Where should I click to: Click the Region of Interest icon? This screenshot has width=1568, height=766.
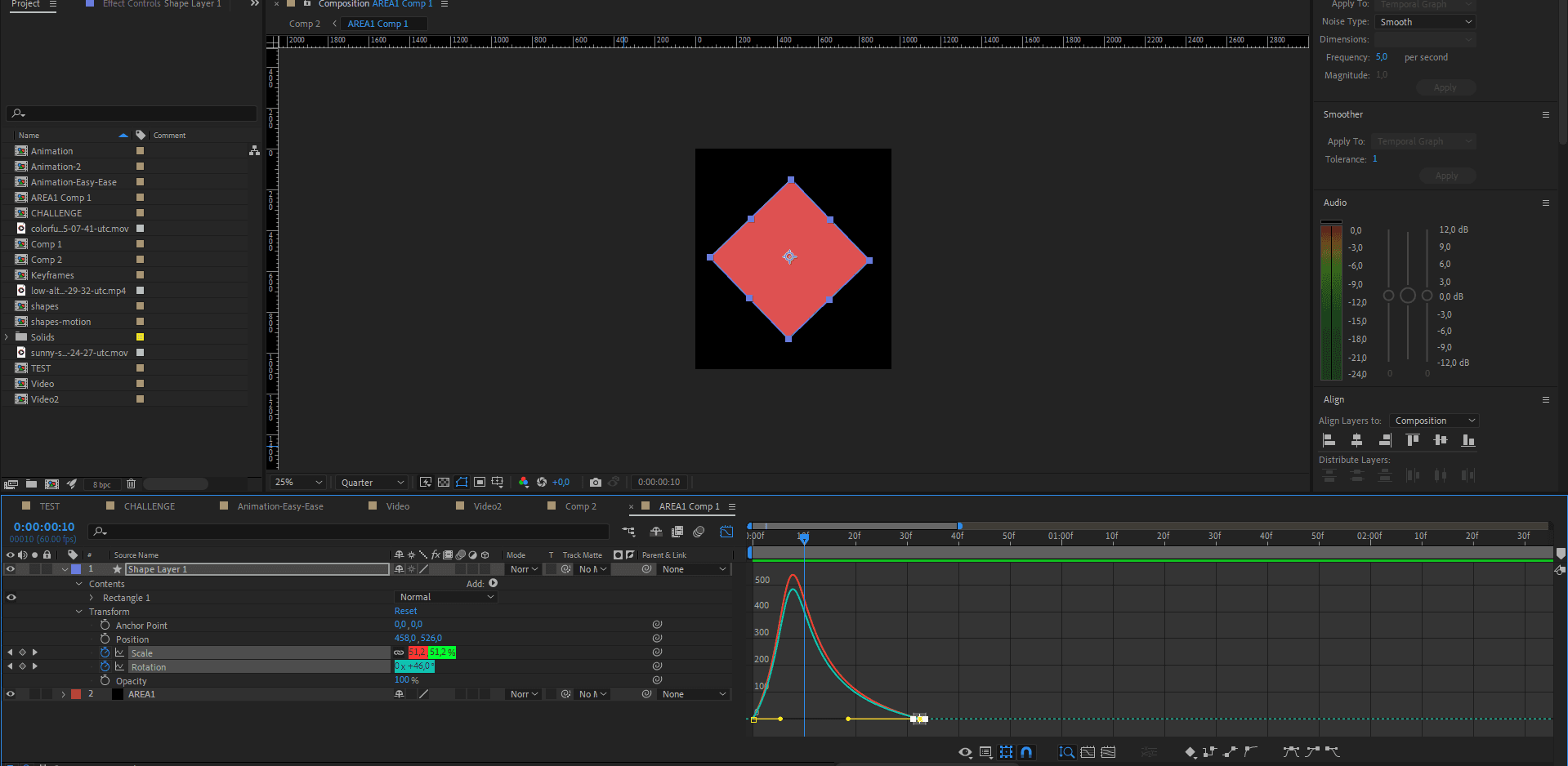(x=480, y=482)
